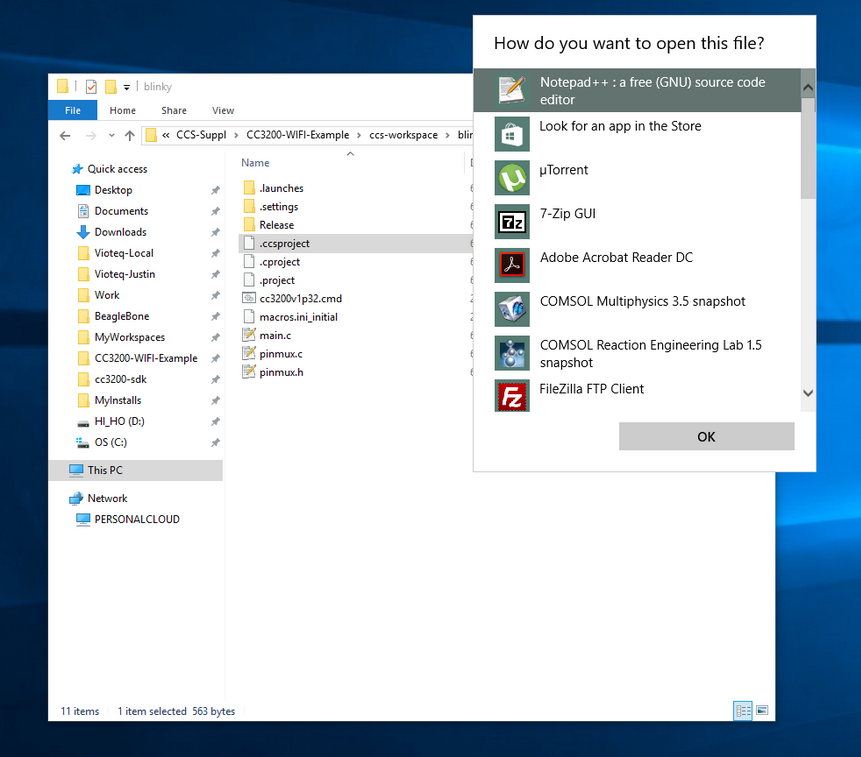Choose Notepad++ to open the file
This screenshot has height=757, width=861.
[x=637, y=91]
